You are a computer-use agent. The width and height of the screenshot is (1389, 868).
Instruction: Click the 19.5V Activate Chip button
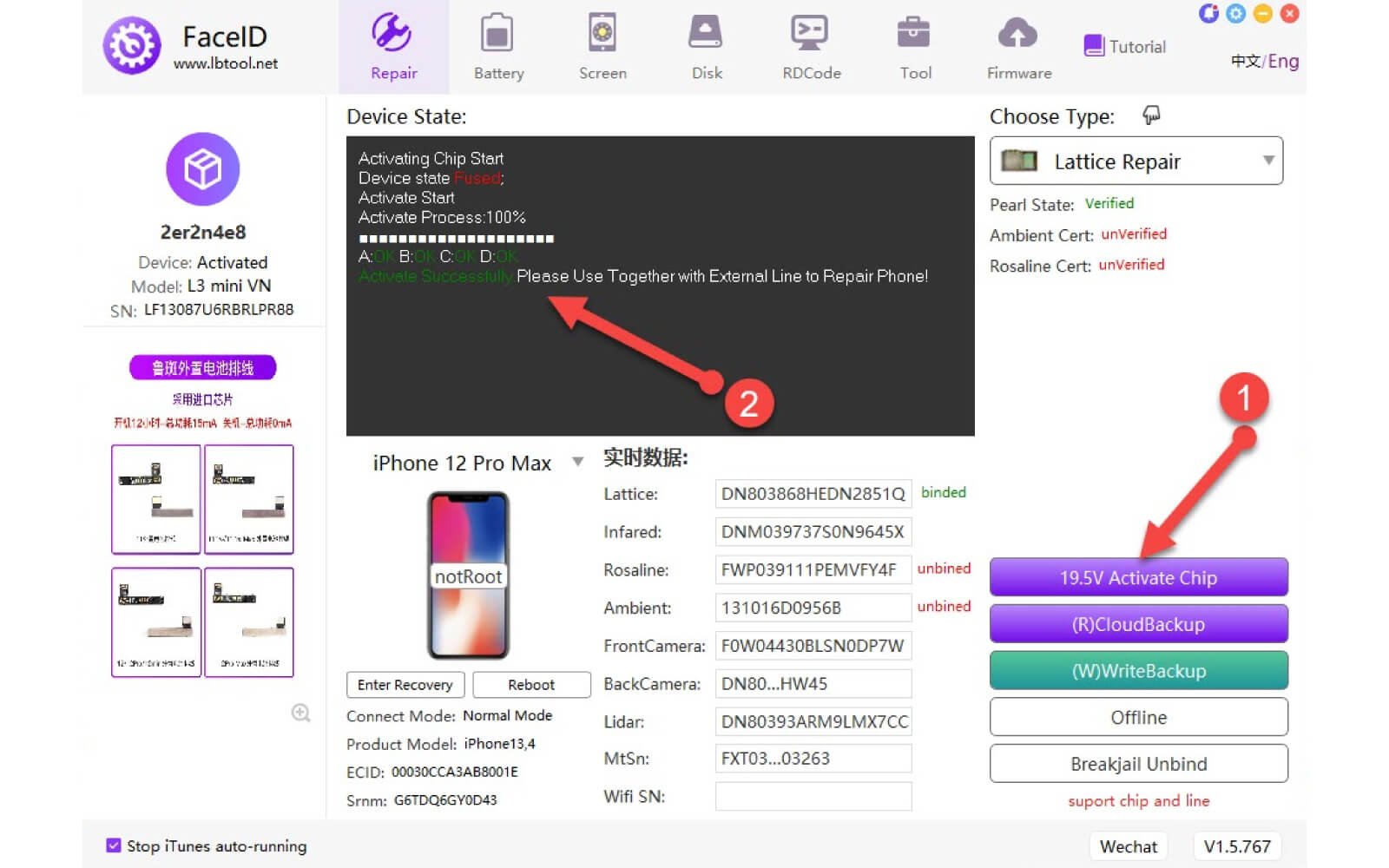[1138, 577]
